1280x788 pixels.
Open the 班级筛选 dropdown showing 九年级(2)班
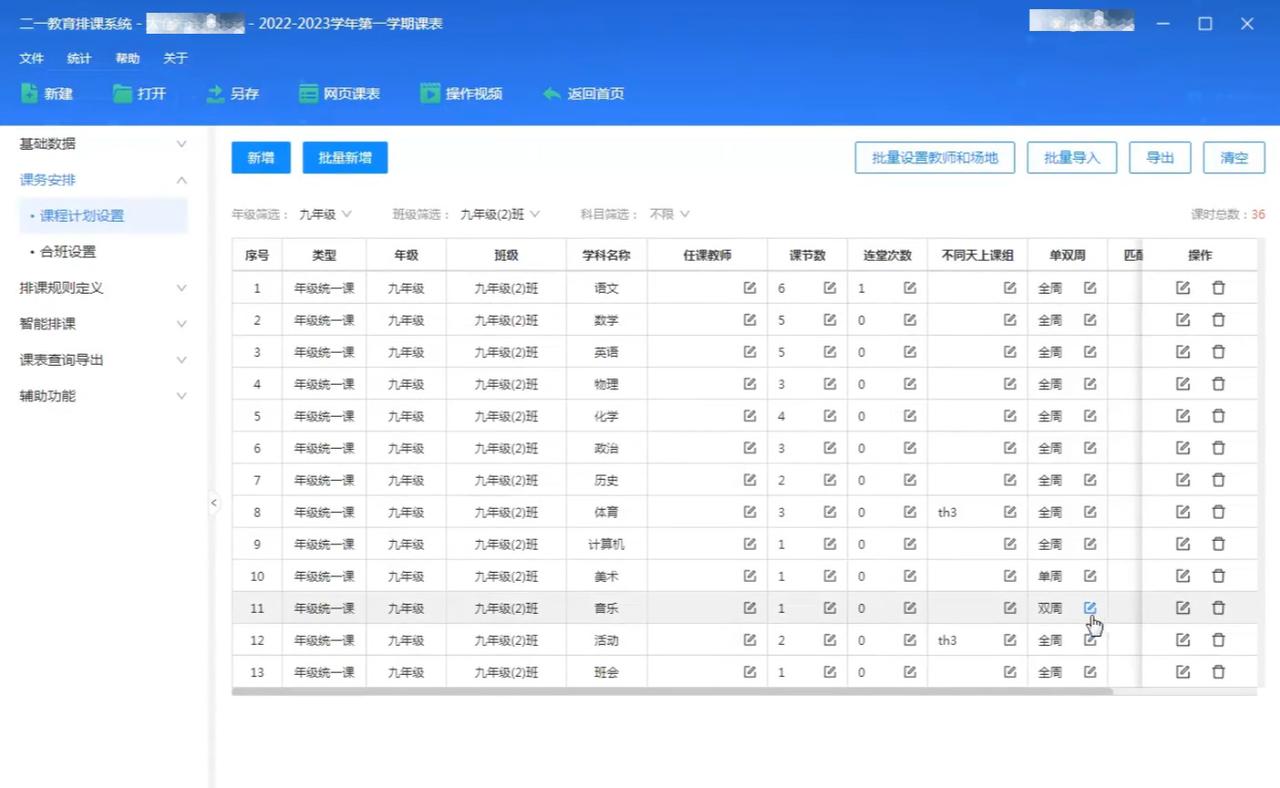click(500, 214)
